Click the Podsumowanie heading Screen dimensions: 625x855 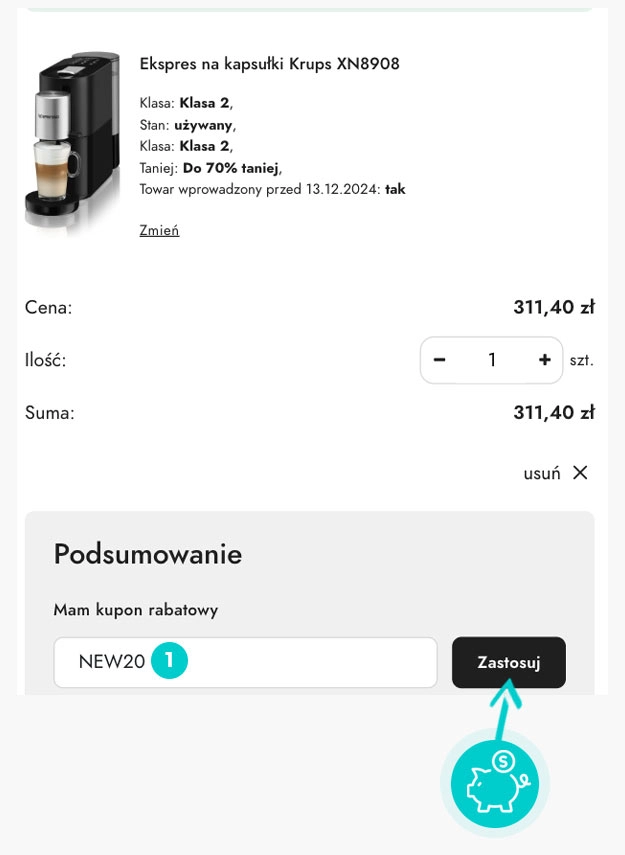(x=148, y=554)
